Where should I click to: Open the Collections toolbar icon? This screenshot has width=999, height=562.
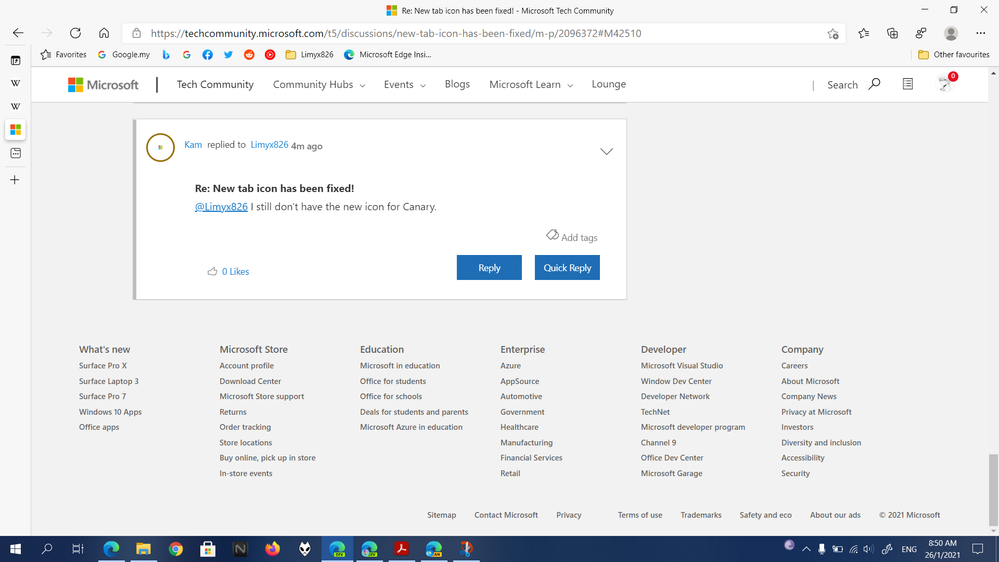click(892, 33)
